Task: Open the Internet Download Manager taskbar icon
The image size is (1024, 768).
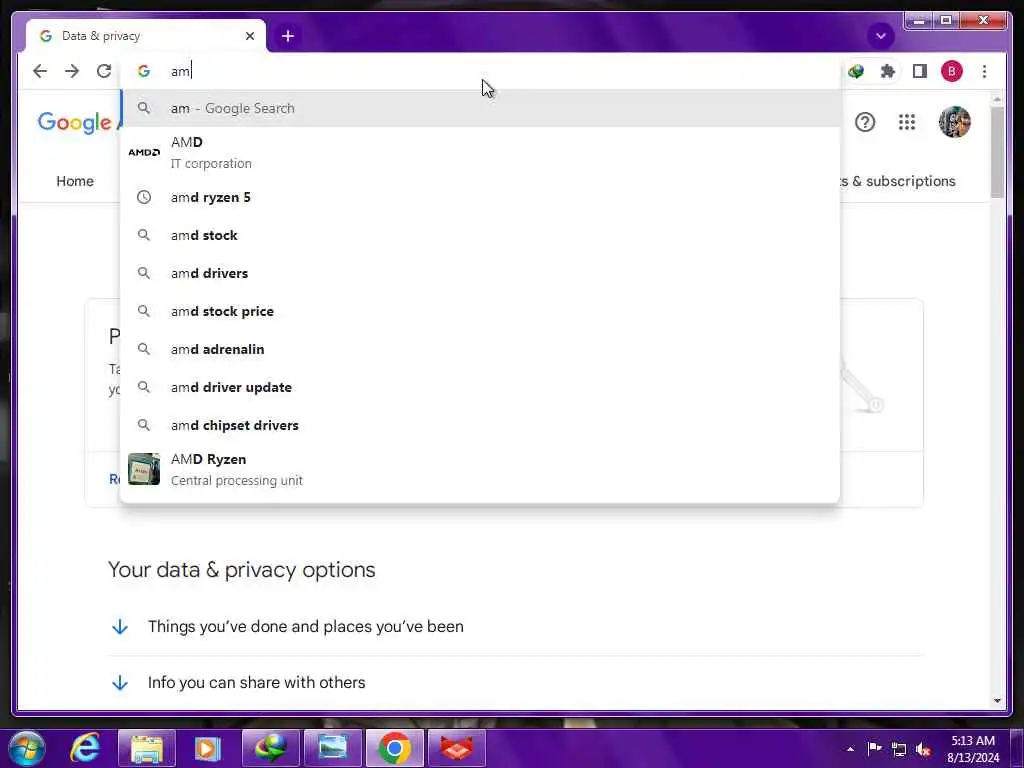Action: pyautogui.click(x=270, y=748)
